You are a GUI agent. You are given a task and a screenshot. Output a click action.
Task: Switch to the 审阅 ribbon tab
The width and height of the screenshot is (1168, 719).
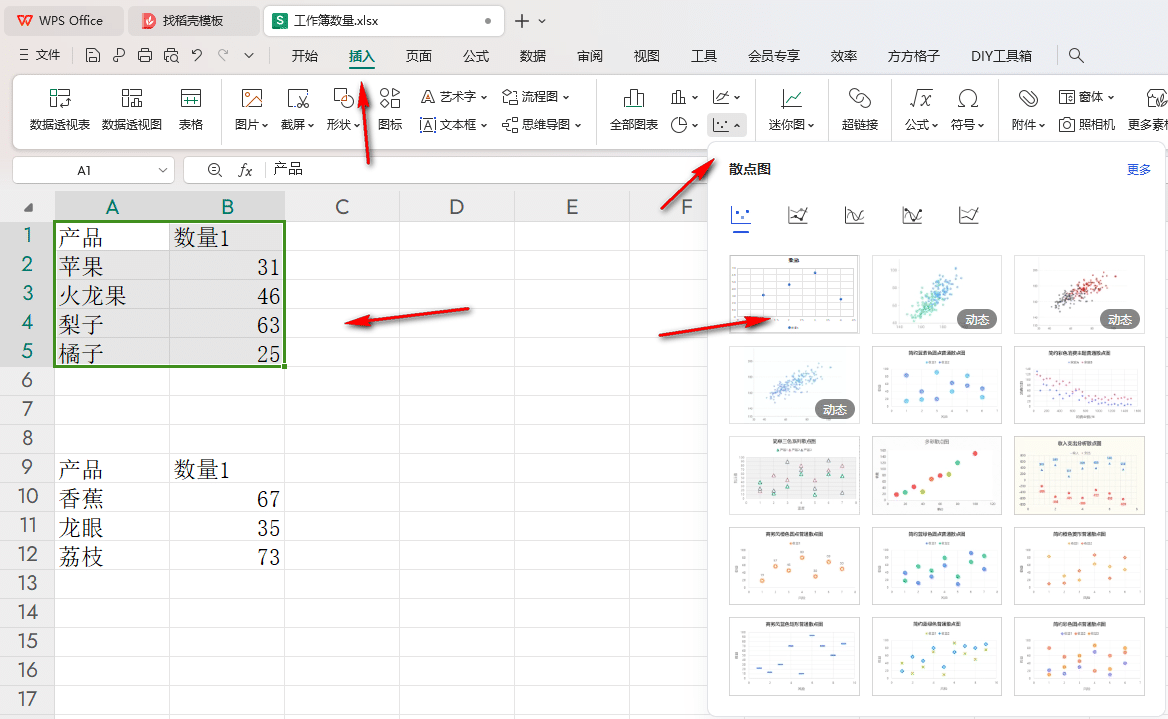coord(590,56)
